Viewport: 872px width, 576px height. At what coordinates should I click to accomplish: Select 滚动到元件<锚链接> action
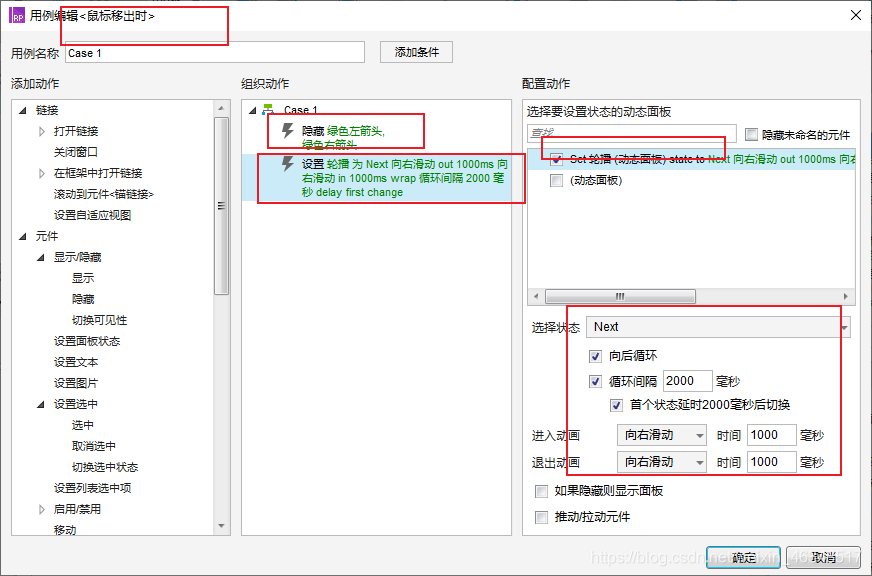pyautogui.click(x=103, y=194)
